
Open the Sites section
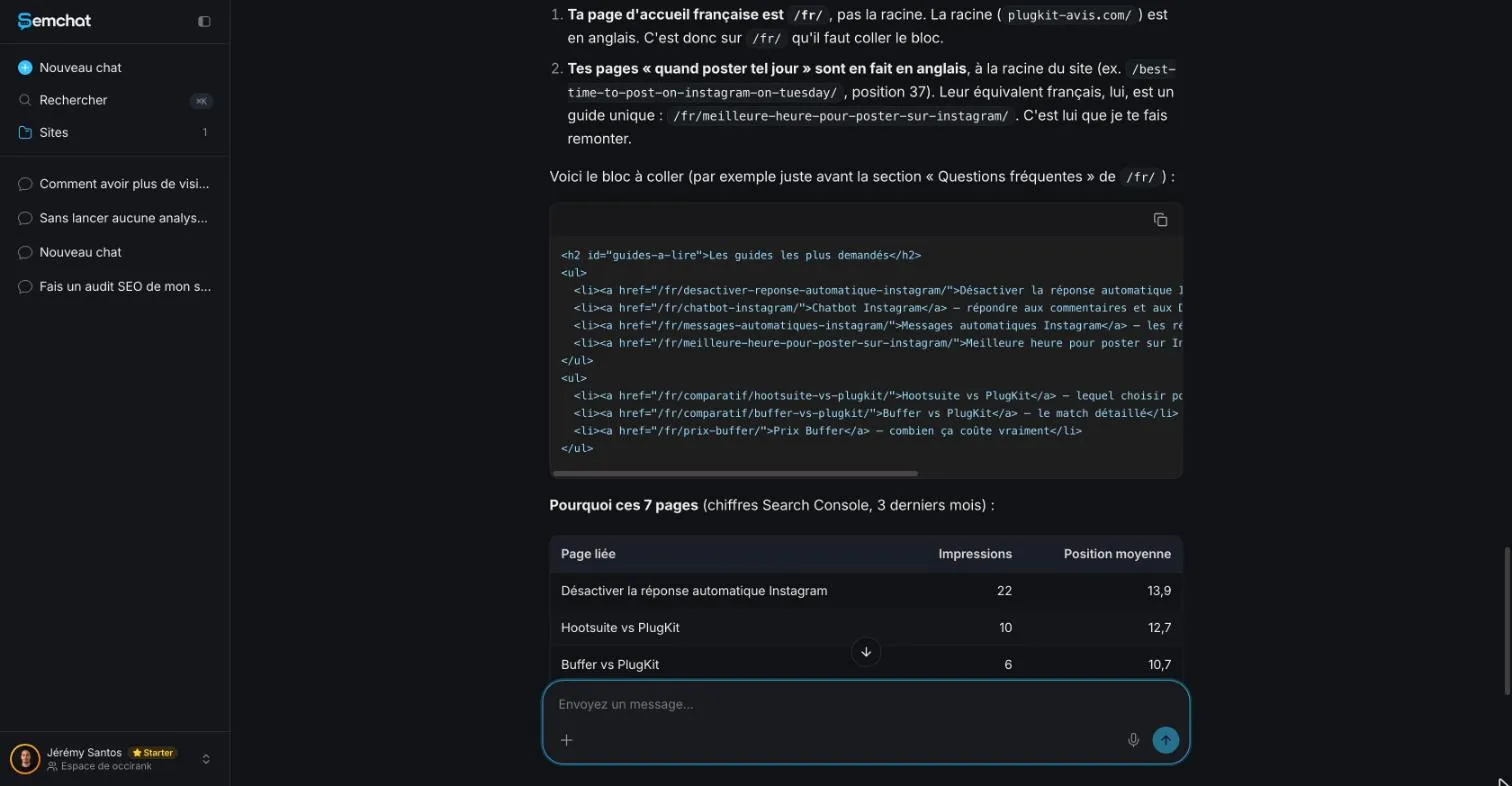click(115, 132)
